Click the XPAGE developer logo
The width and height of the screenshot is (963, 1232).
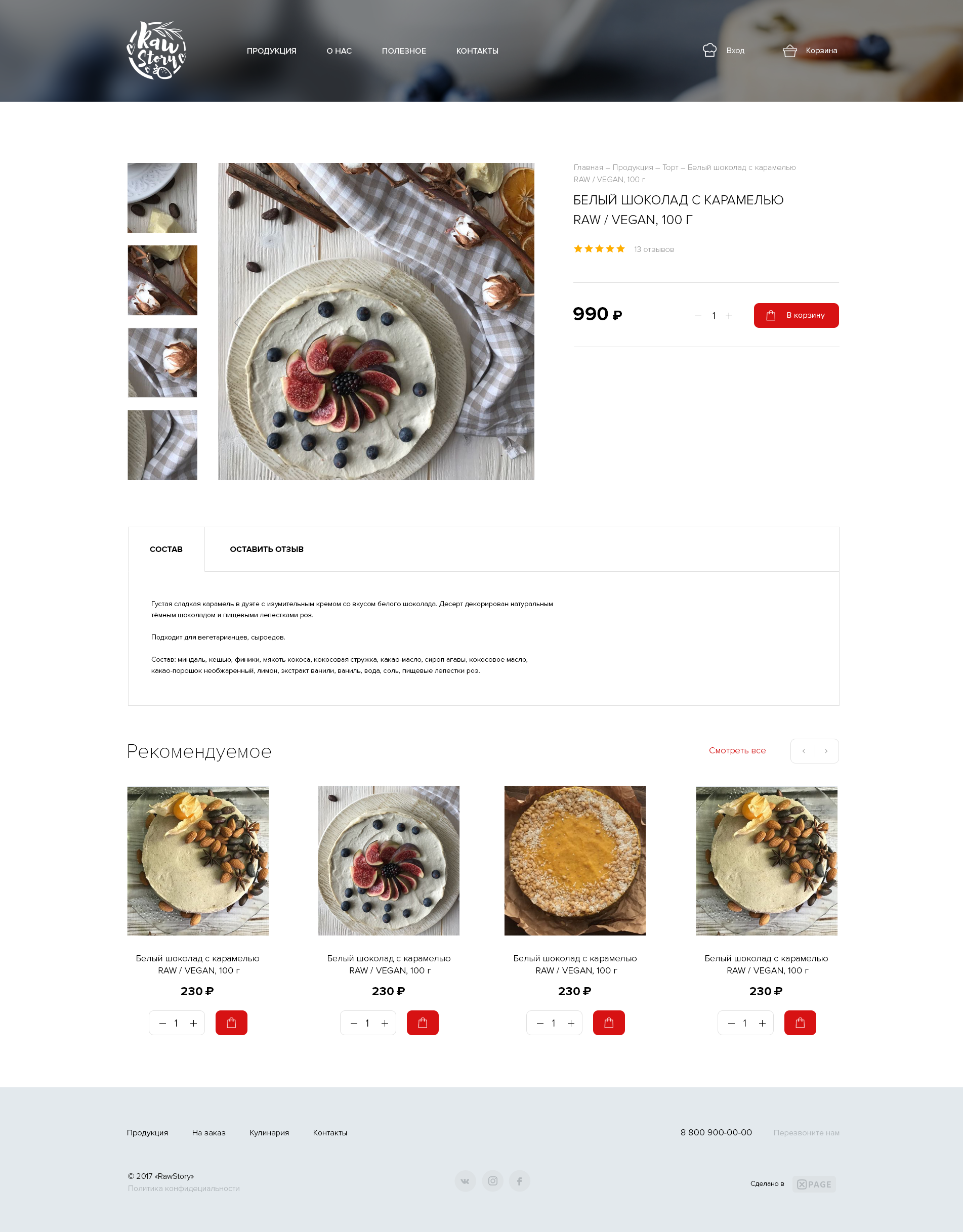click(x=814, y=1184)
